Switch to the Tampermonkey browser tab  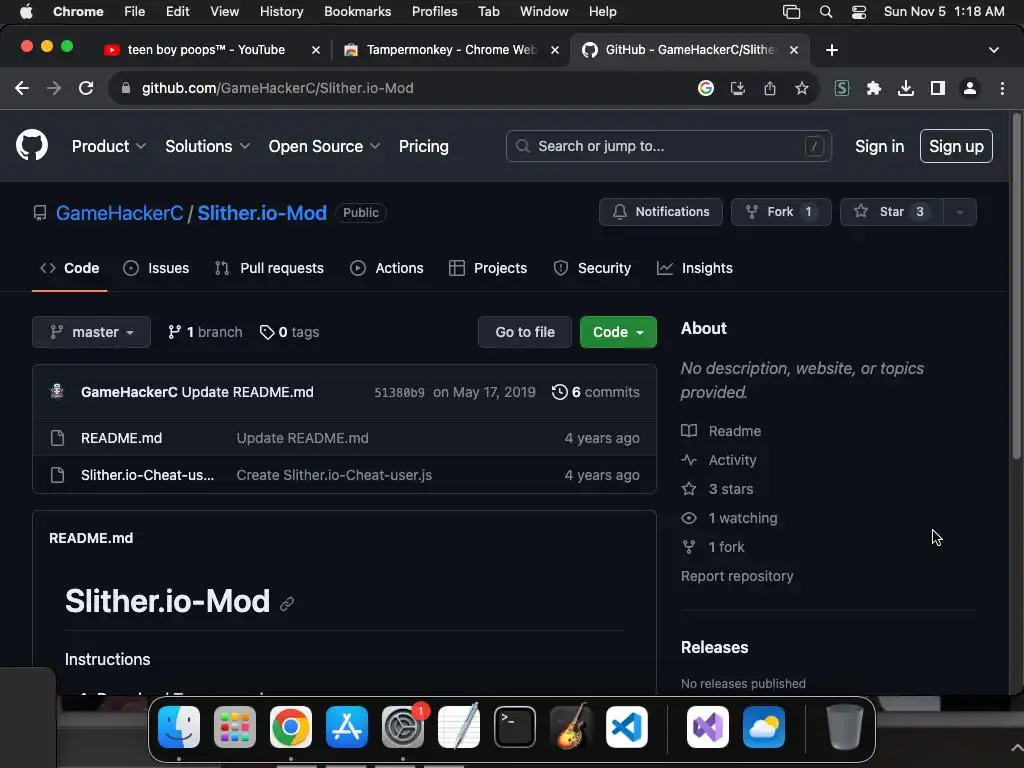451,50
